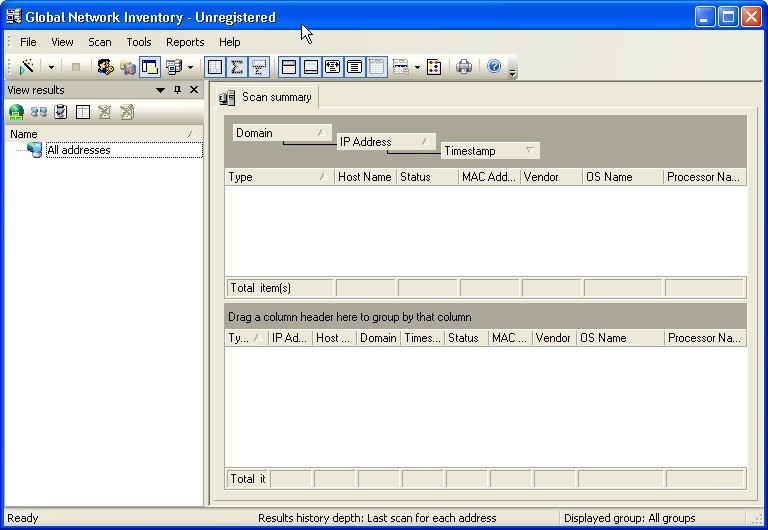Open the Tools menu

click(139, 42)
